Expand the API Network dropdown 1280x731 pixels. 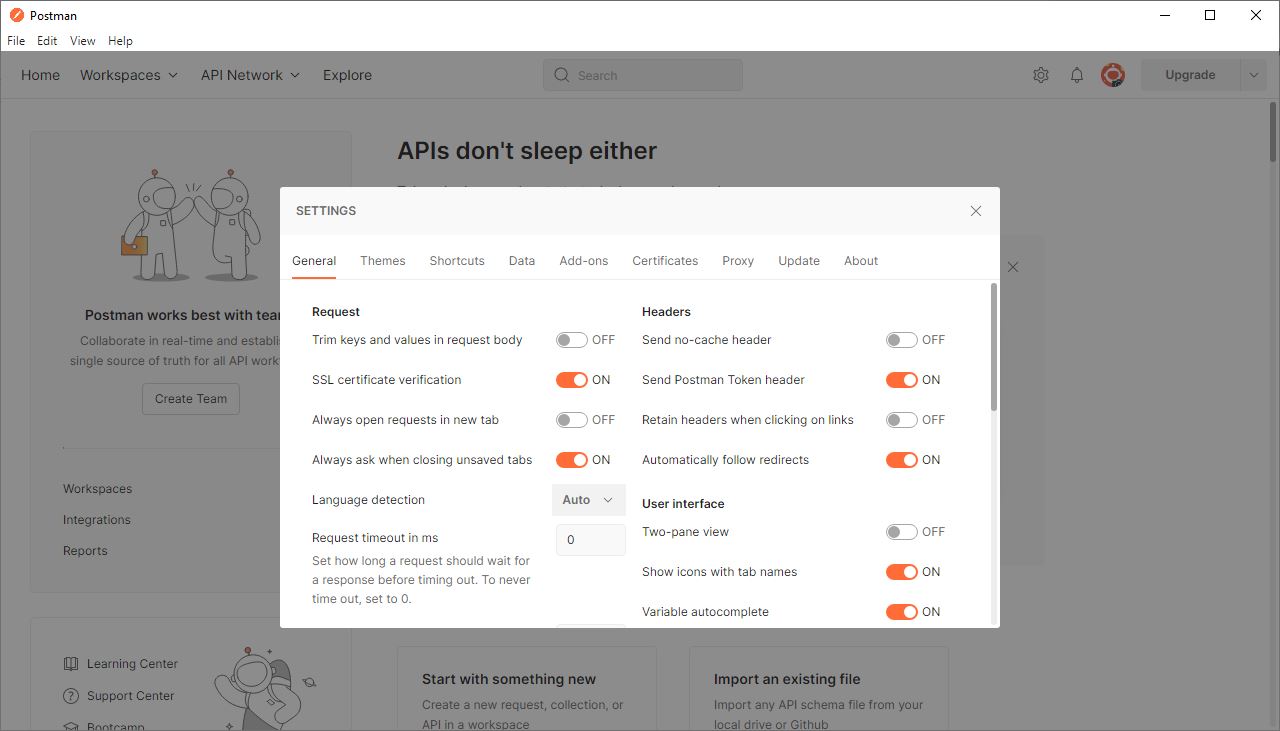click(250, 75)
